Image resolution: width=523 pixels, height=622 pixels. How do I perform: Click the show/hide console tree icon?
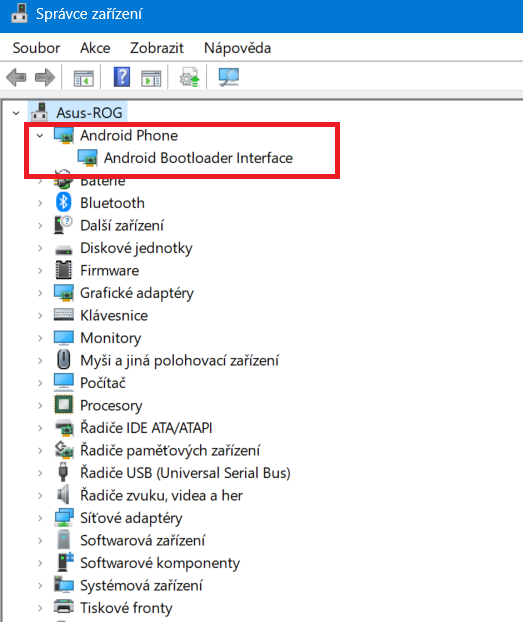(x=83, y=77)
